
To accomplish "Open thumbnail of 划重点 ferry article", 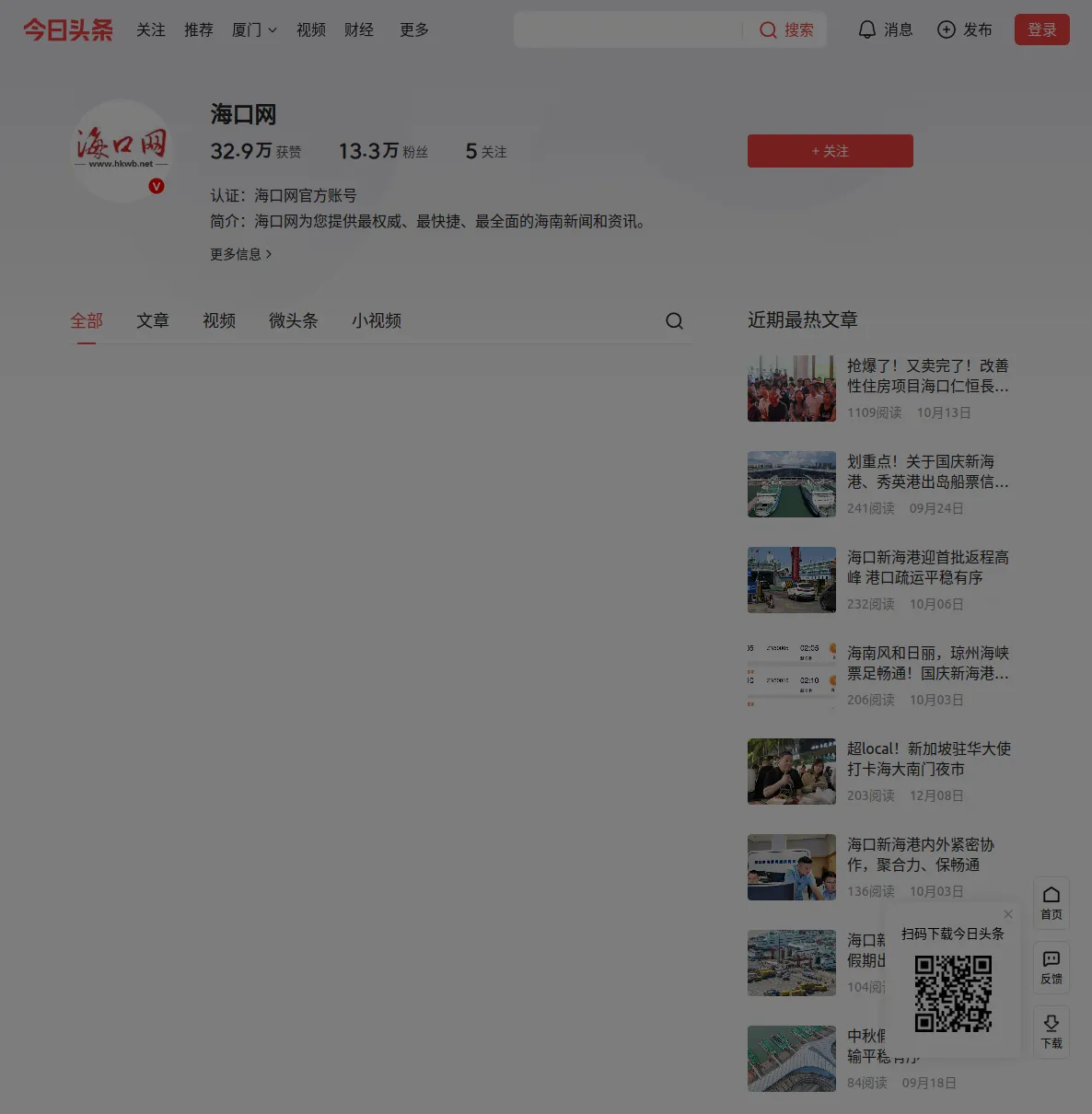I will tap(792, 484).
